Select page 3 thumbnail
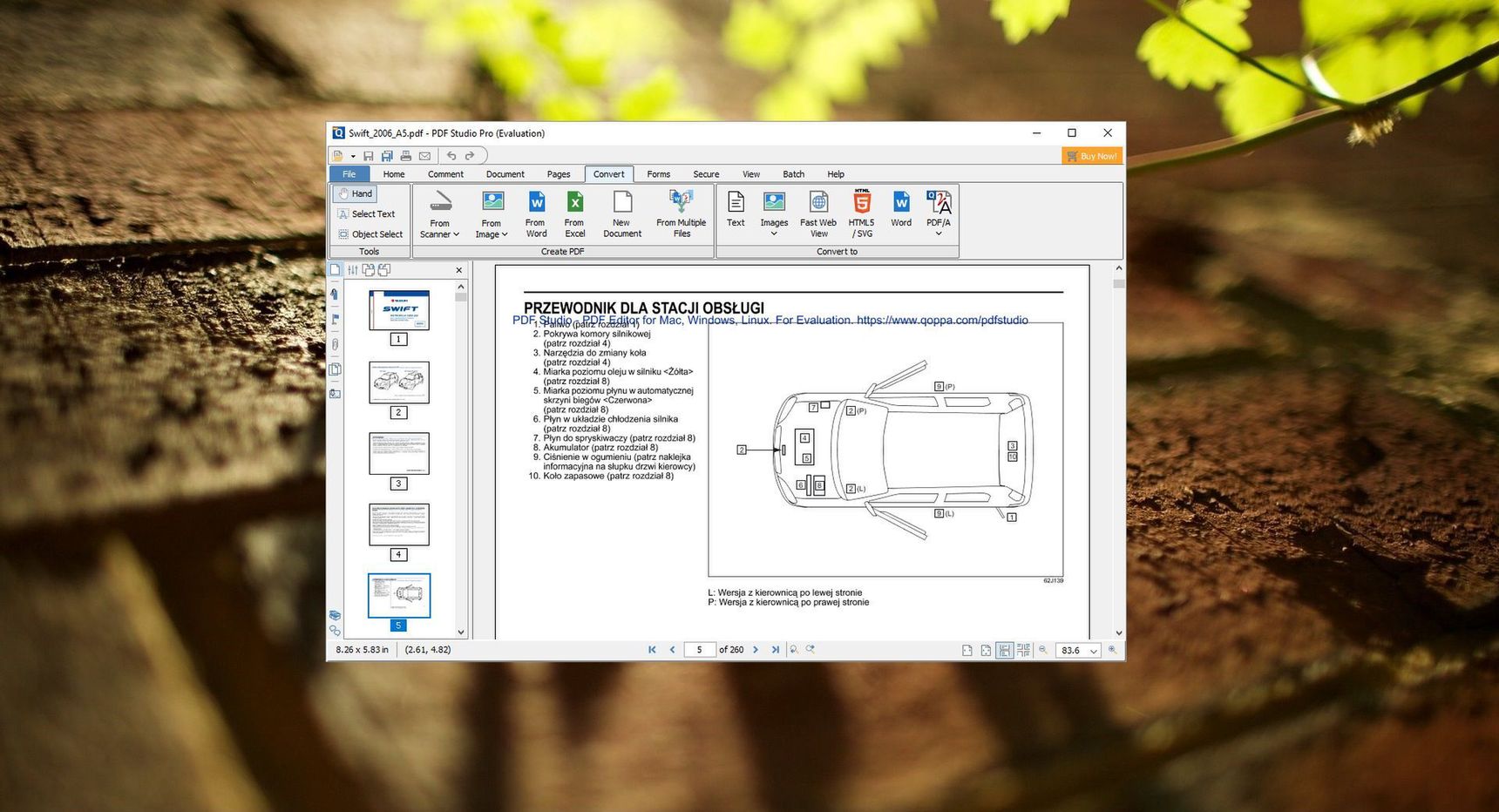This screenshot has height=812, width=1499. pos(399,454)
